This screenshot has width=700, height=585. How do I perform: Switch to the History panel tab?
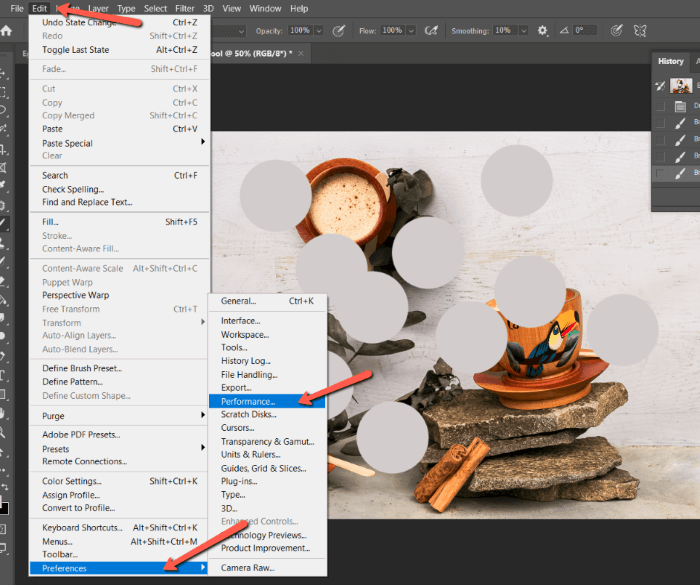(x=670, y=61)
